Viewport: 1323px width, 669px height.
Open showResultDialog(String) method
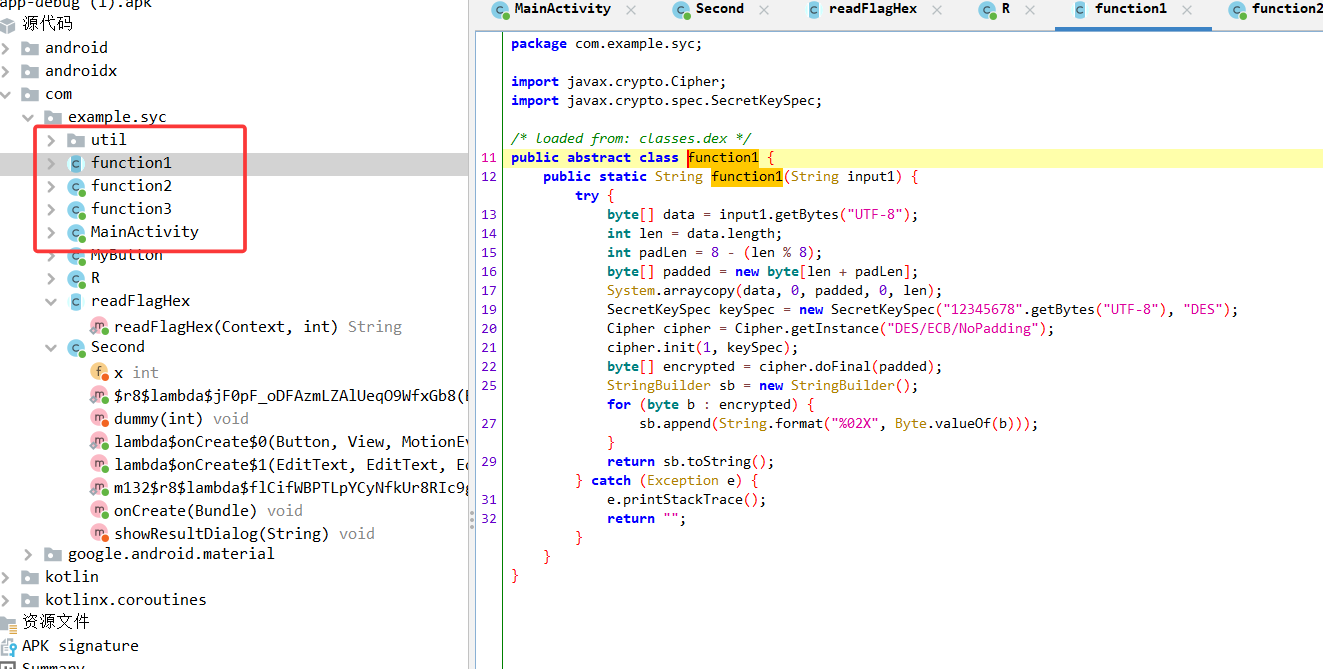pos(244,533)
